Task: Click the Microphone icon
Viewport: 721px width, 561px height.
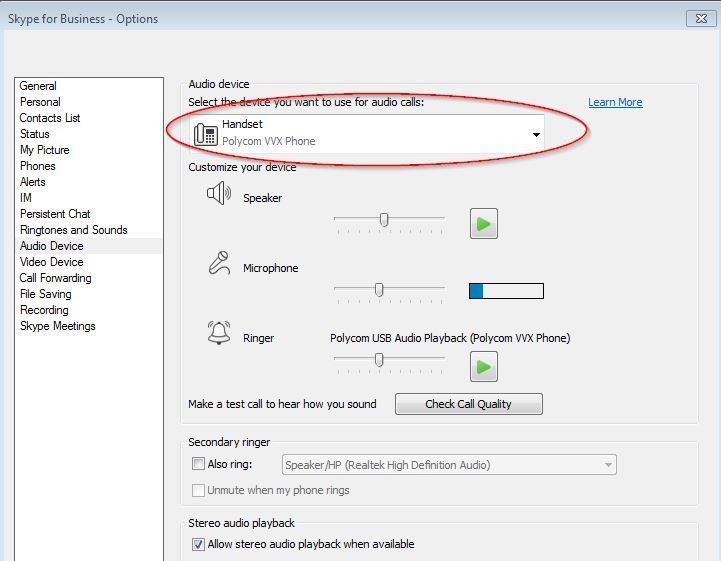Action: click(219, 263)
